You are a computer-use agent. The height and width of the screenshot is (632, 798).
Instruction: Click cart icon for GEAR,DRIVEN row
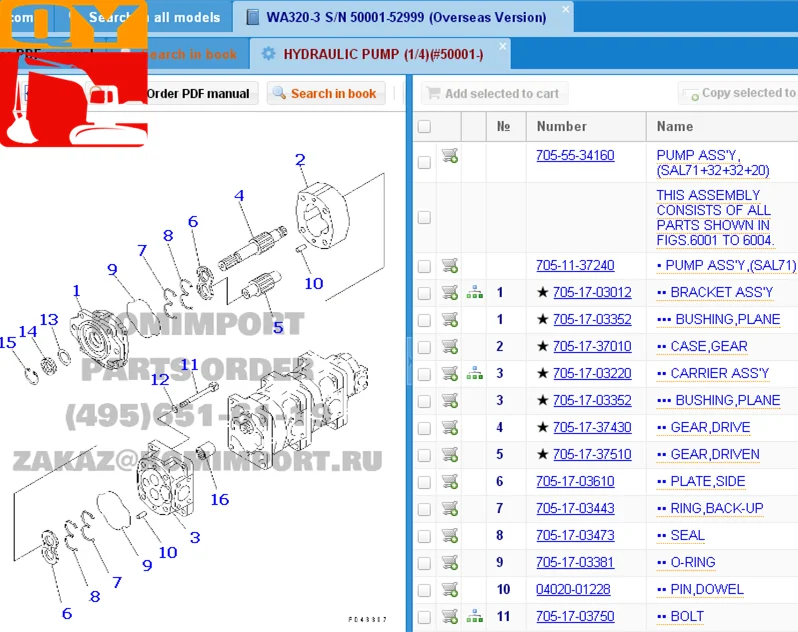click(450, 454)
